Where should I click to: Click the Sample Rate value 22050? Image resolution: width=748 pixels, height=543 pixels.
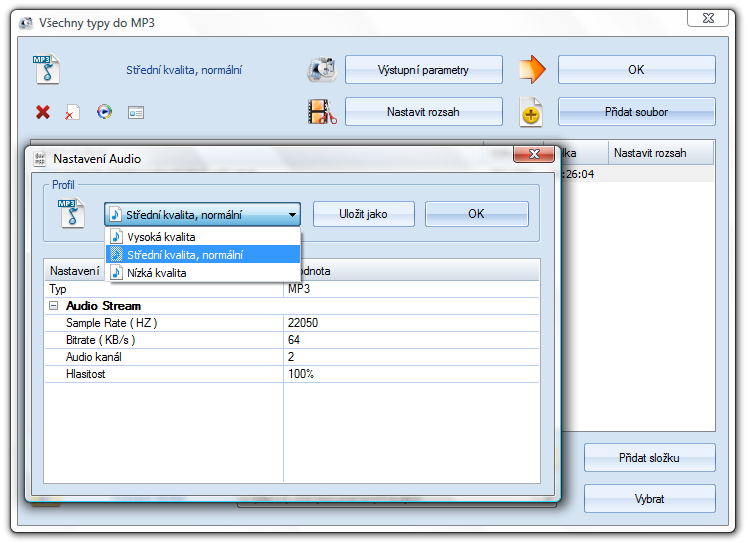302,323
